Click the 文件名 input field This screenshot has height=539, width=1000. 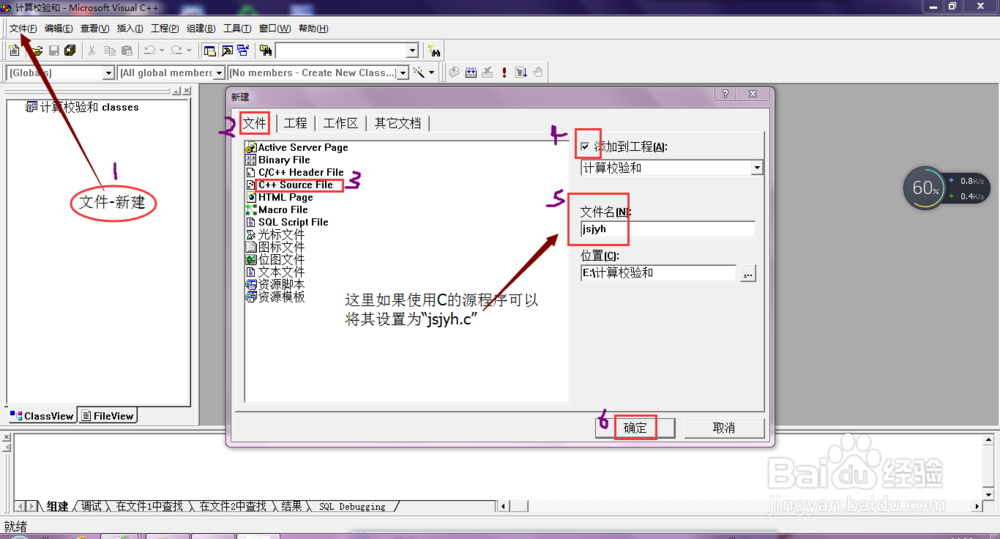667,229
